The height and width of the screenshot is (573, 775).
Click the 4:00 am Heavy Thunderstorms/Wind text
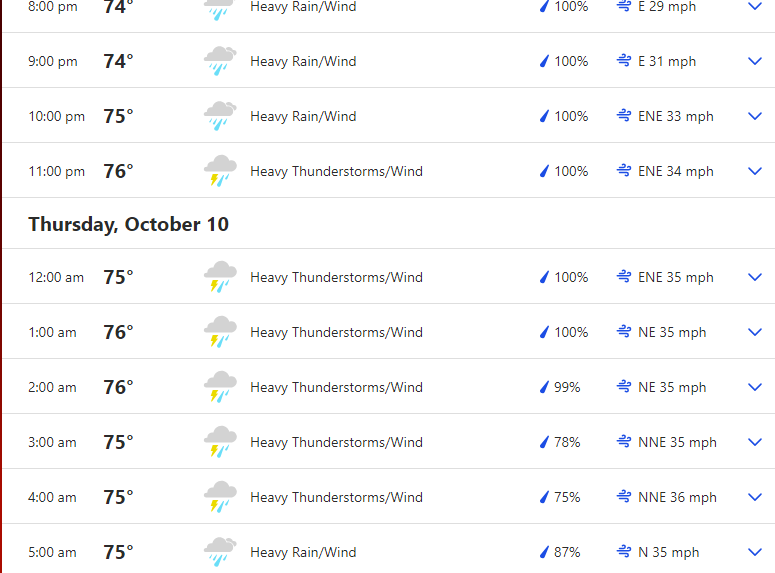tap(336, 497)
